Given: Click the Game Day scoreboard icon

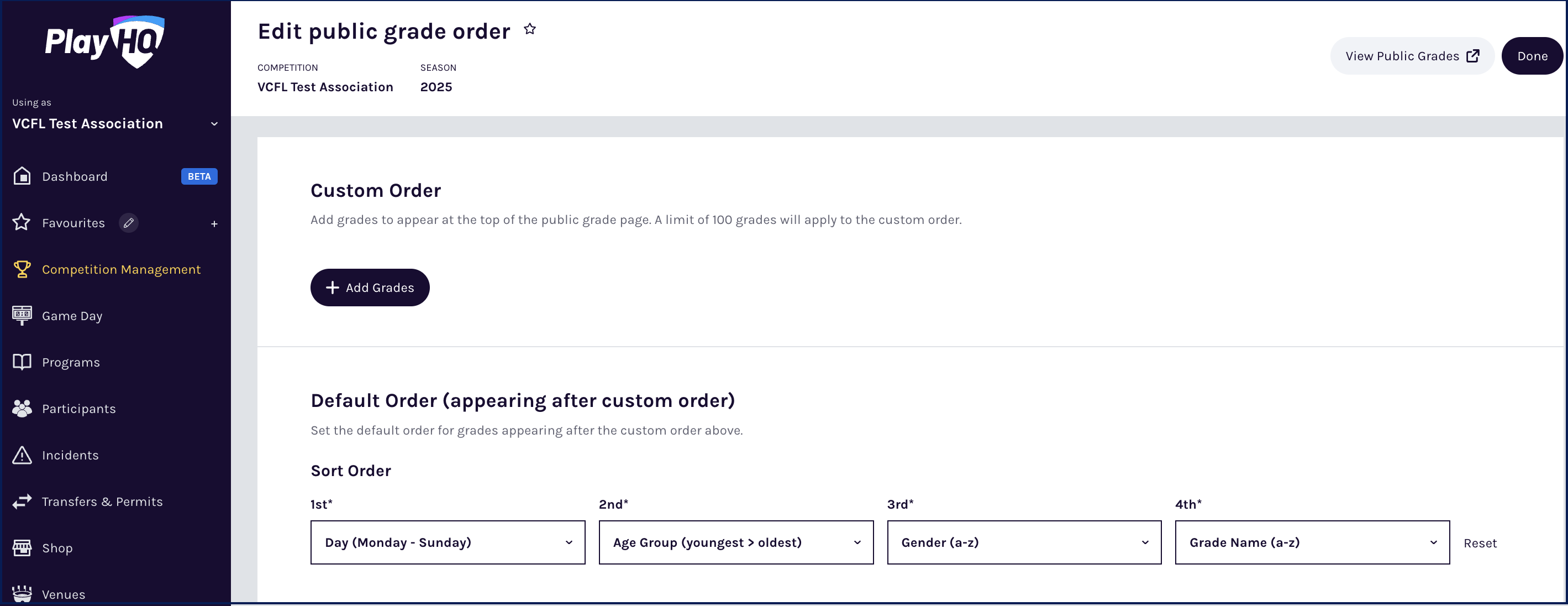Looking at the screenshot, I should pyautogui.click(x=22, y=315).
